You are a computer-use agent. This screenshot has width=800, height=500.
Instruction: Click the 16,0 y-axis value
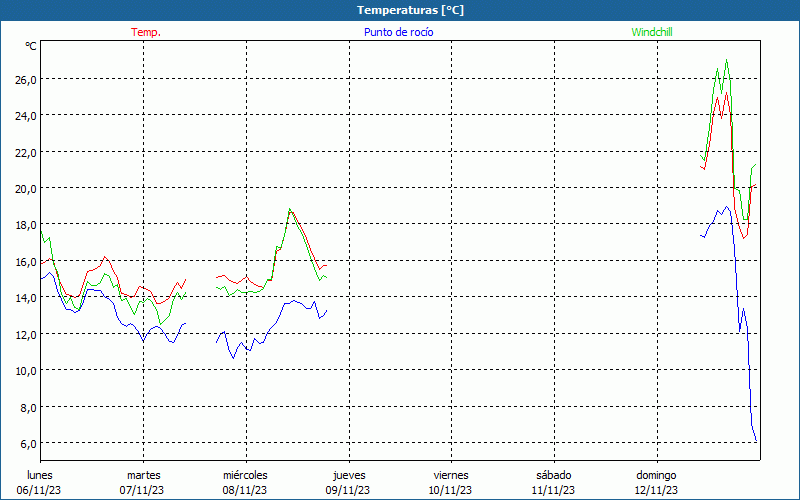(x=26, y=262)
